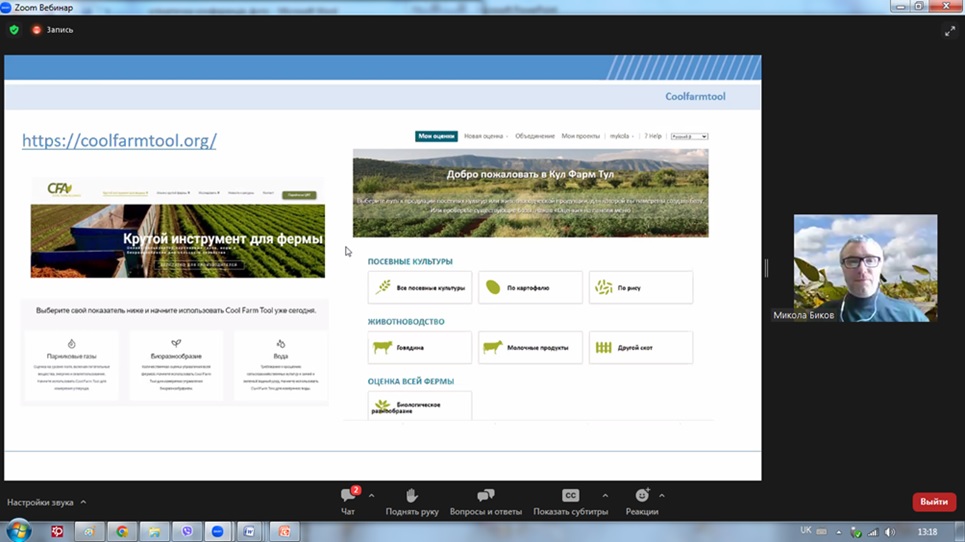The width and height of the screenshot is (965, 542).
Task: Expand subtitles options arrow
Action: point(605,495)
